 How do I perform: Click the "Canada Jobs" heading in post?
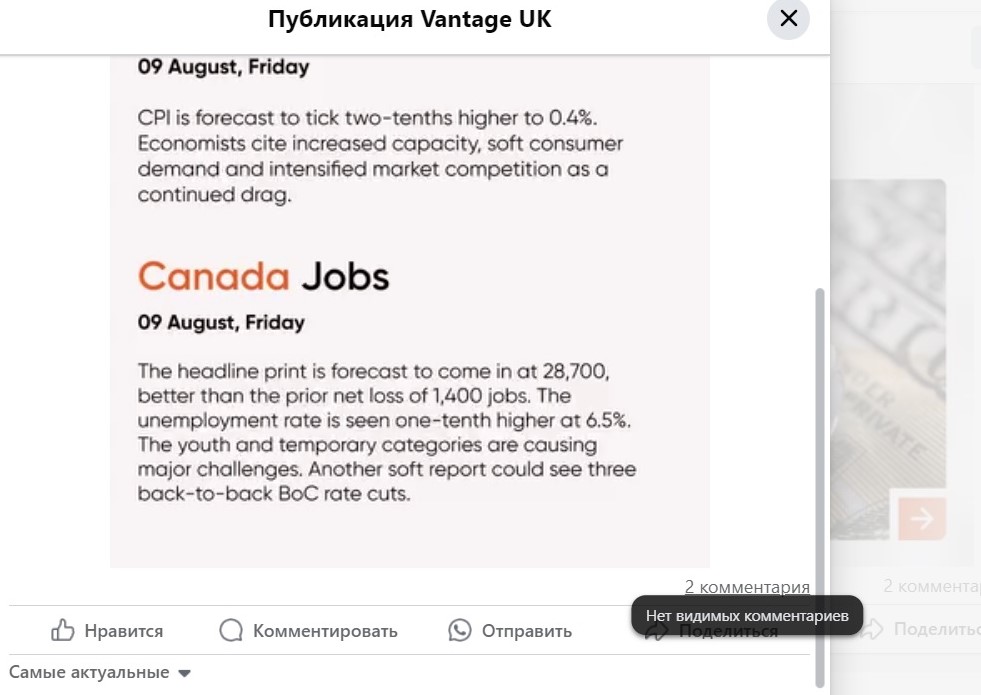pyautogui.click(x=263, y=276)
